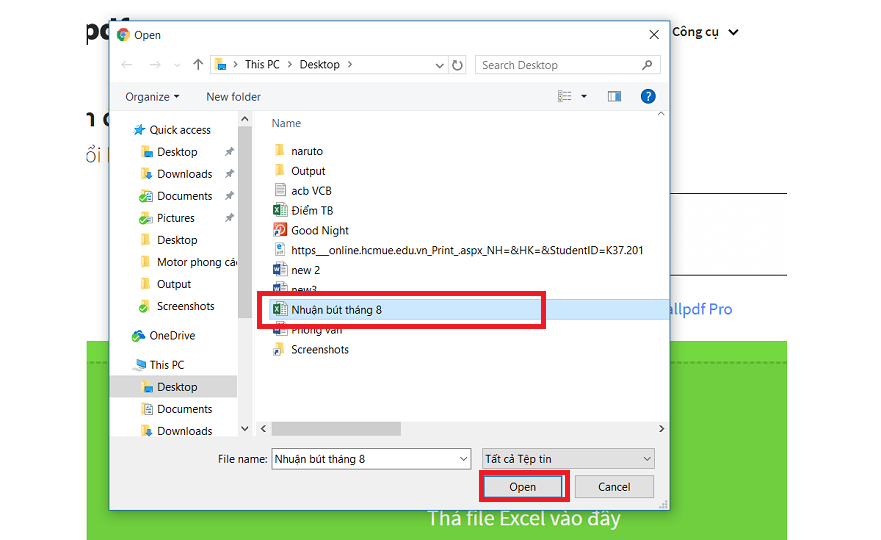Refresh the Desktop folder view

[457, 65]
